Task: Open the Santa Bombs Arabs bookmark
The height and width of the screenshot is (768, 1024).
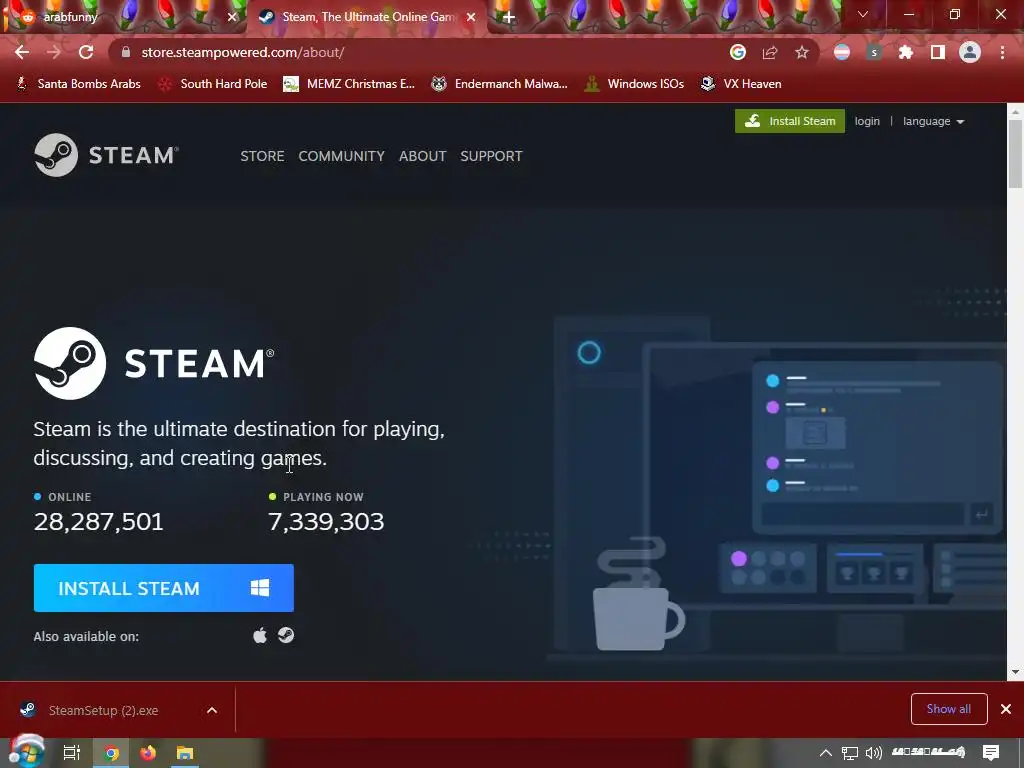Action: (78, 84)
